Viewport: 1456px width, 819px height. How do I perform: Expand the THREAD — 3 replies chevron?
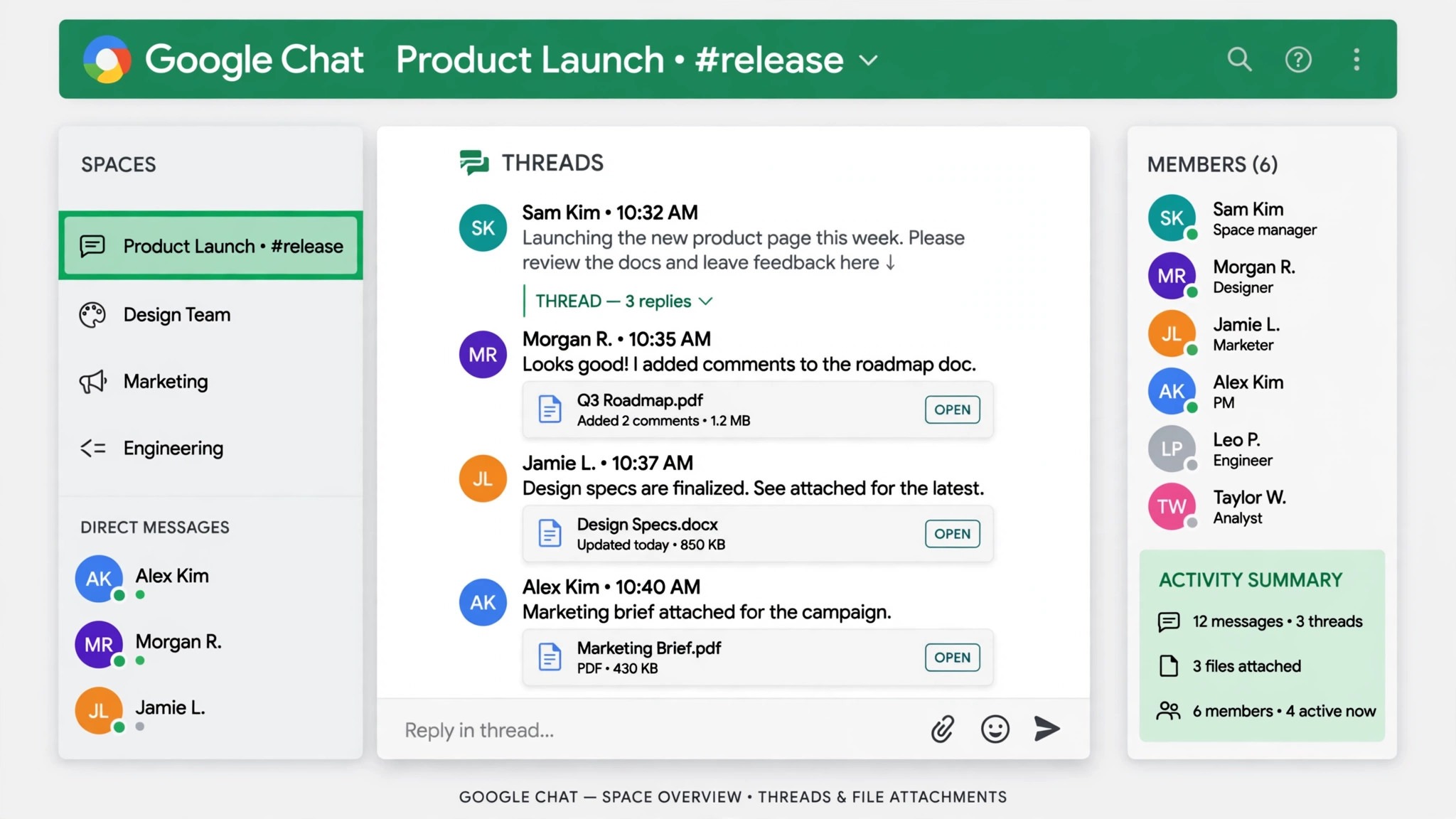click(x=705, y=301)
